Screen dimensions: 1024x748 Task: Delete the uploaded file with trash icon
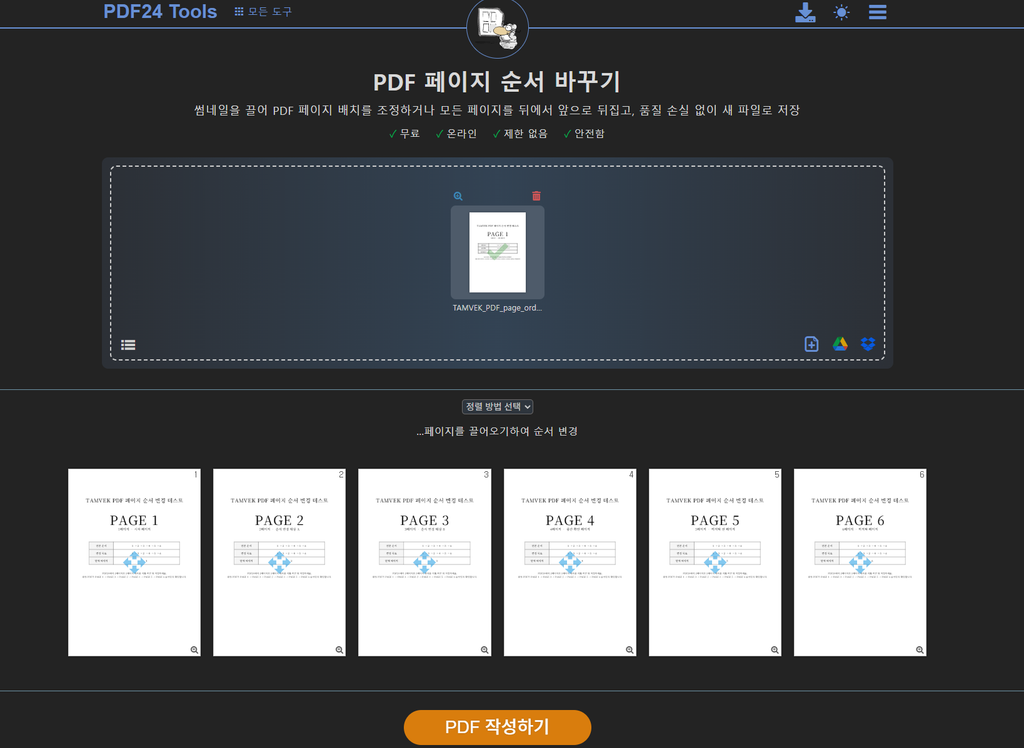tap(536, 196)
